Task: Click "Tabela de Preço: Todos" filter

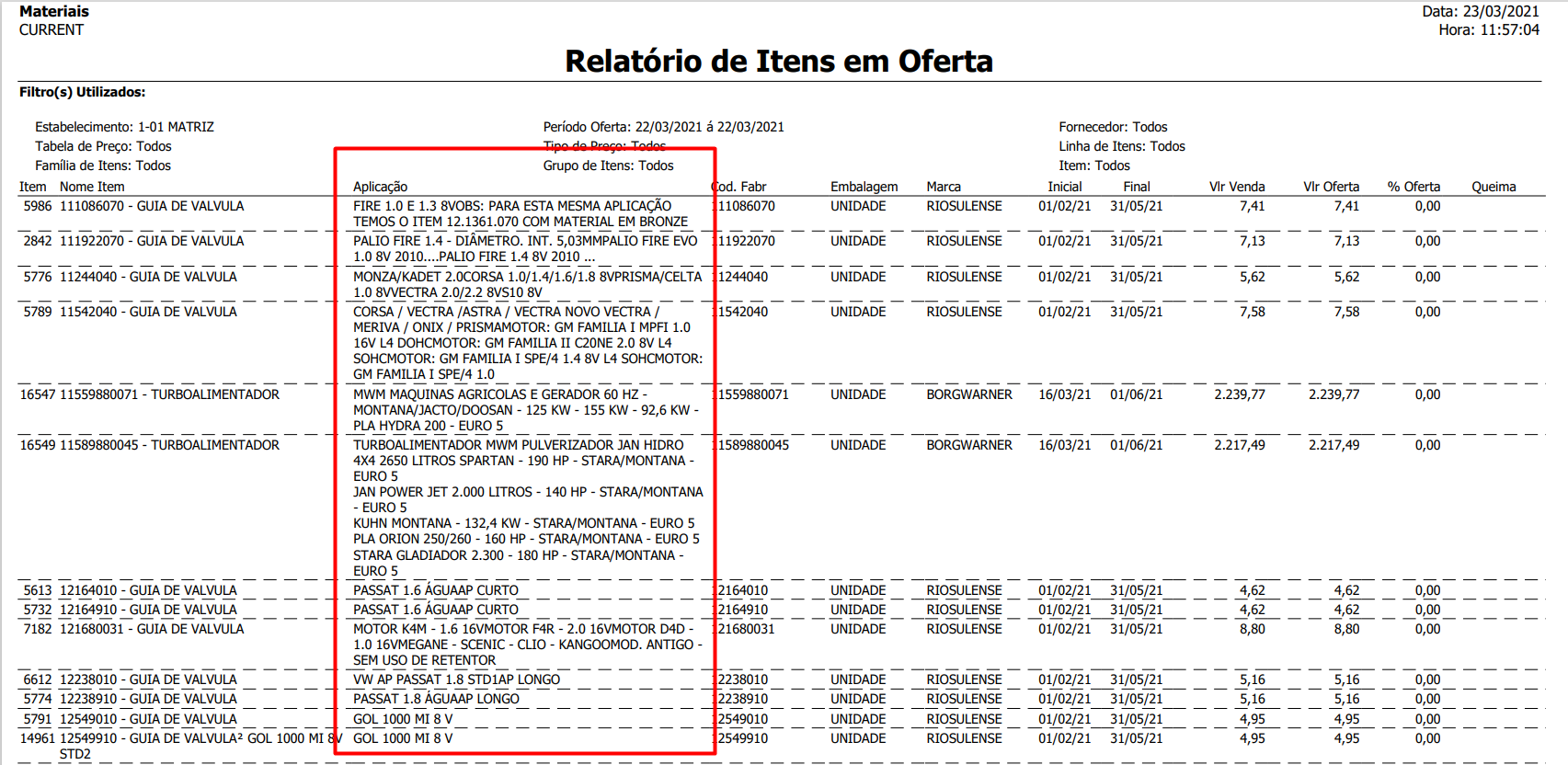Action: tap(103, 146)
